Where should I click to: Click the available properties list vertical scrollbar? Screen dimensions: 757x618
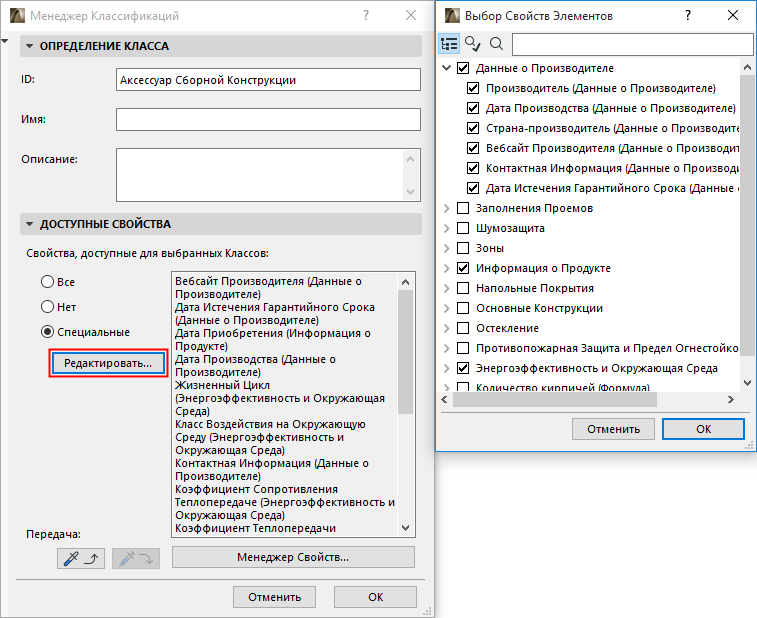[x=406, y=351]
